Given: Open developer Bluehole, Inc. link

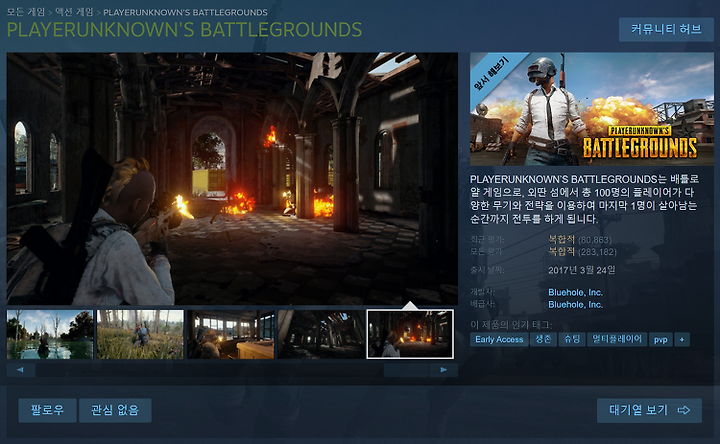Looking at the screenshot, I should 575,292.
